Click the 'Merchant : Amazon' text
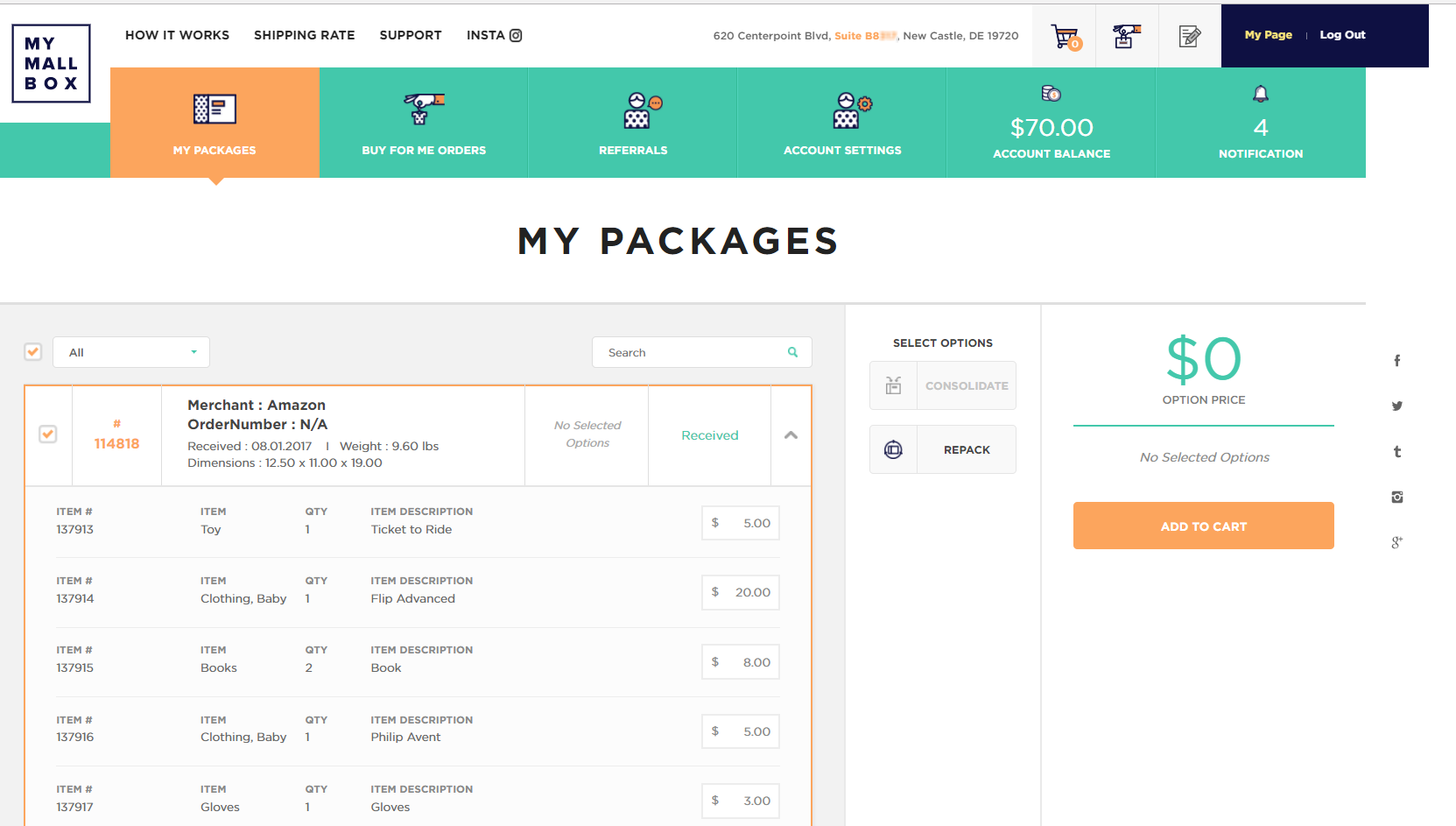This screenshot has height=826, width=1456. [257, 405]
